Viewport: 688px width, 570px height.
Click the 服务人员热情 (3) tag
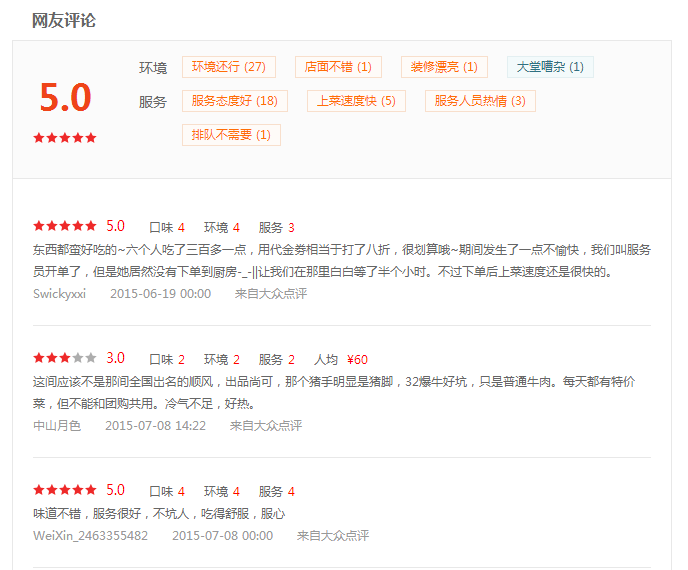[480, 101]
